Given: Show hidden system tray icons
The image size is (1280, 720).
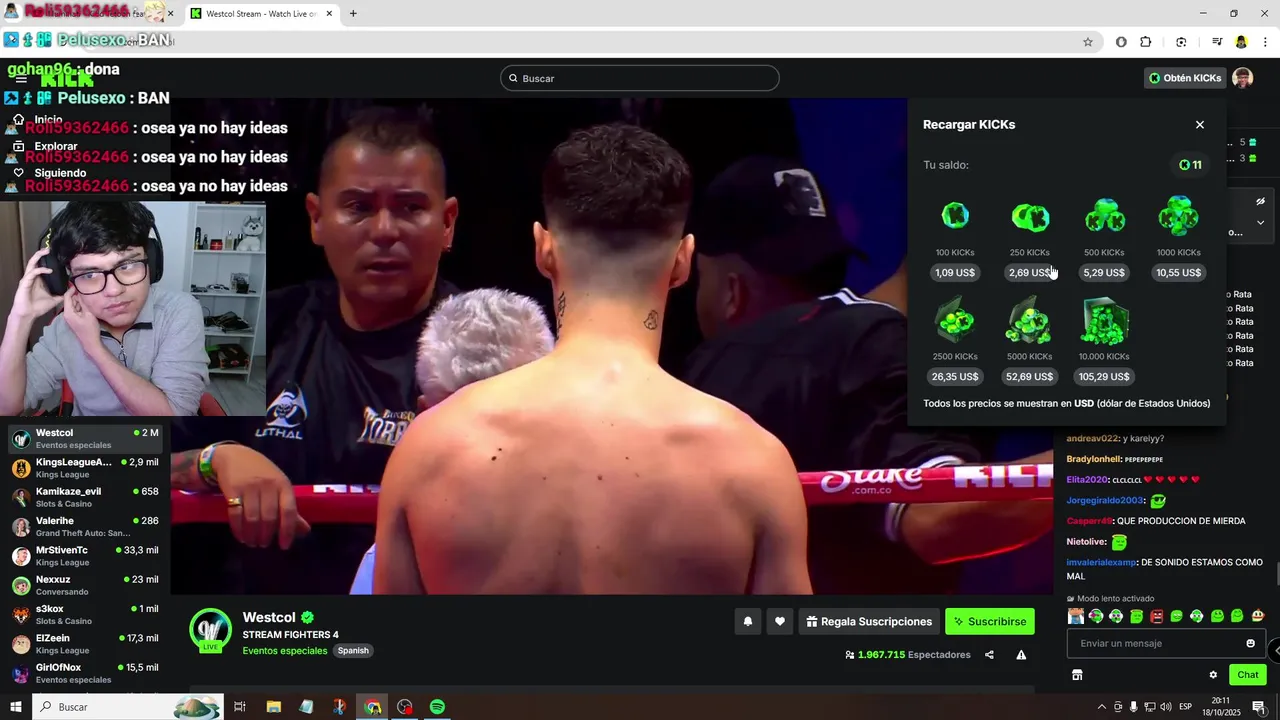Looking at the screenshot, I should 1102,707.
